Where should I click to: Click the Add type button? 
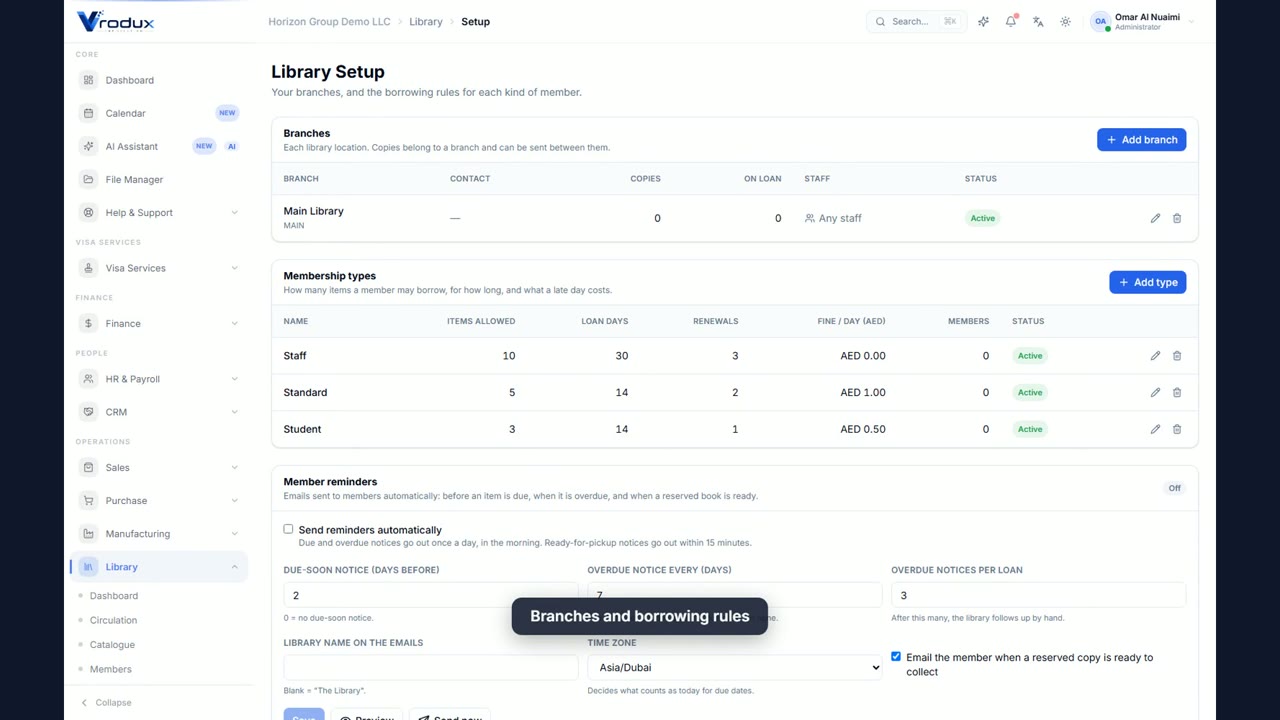(x=1147, y=282)
